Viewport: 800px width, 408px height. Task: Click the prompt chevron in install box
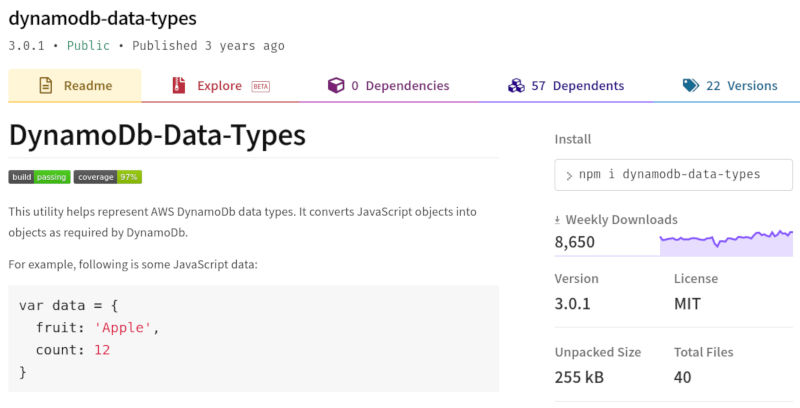(569, 176)
